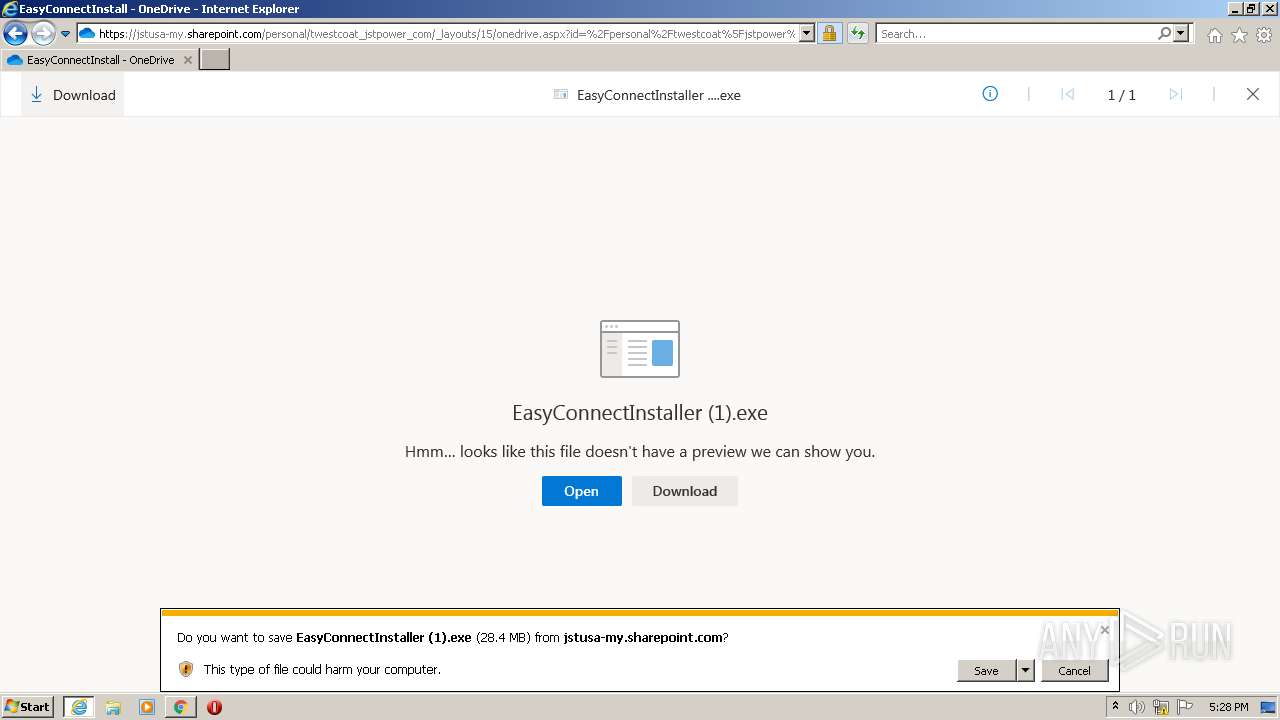
Task: Expand the search provider dropdown
Action: tap(1181, 34)
